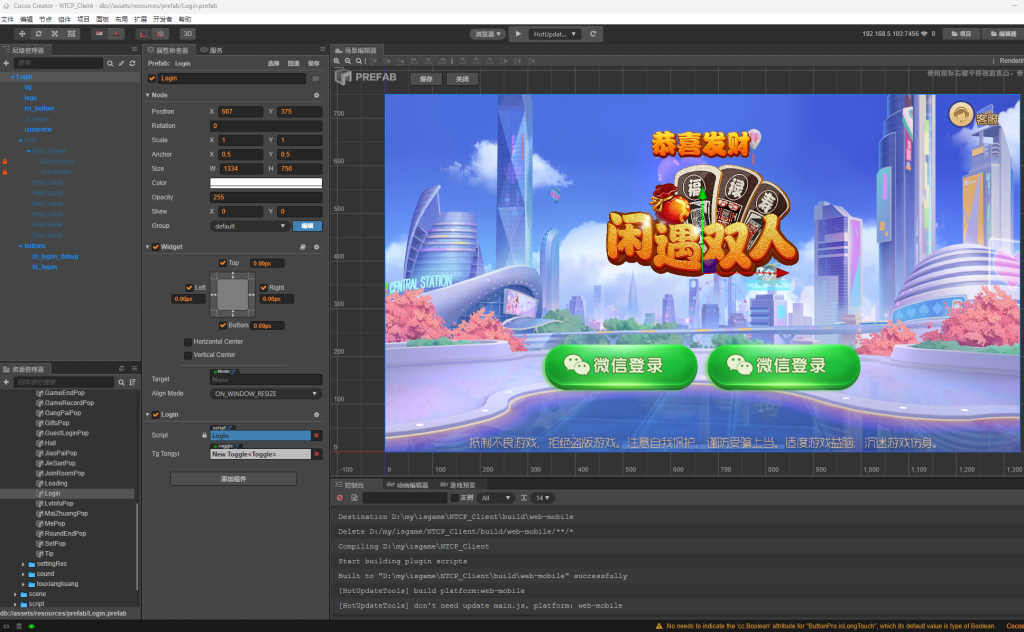Click the plus icon in the hierarchy panel
The width and height of the screenshot is (1024, 632).
click(6, 63)
